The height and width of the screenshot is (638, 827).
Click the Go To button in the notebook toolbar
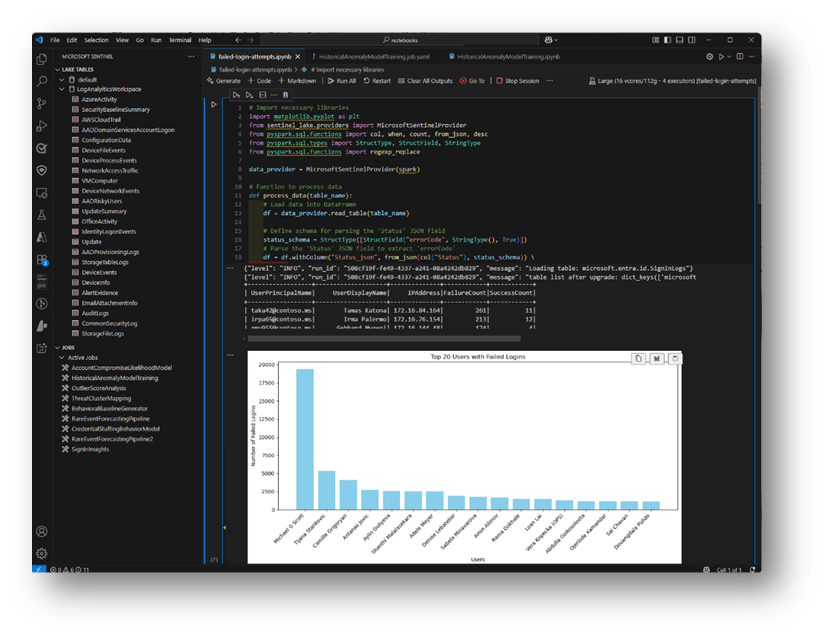pos(472,81)
